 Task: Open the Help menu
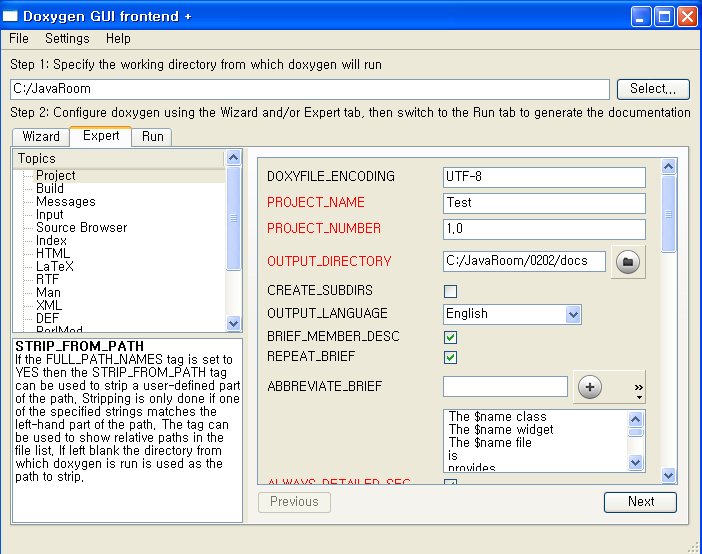click(118, 39)
